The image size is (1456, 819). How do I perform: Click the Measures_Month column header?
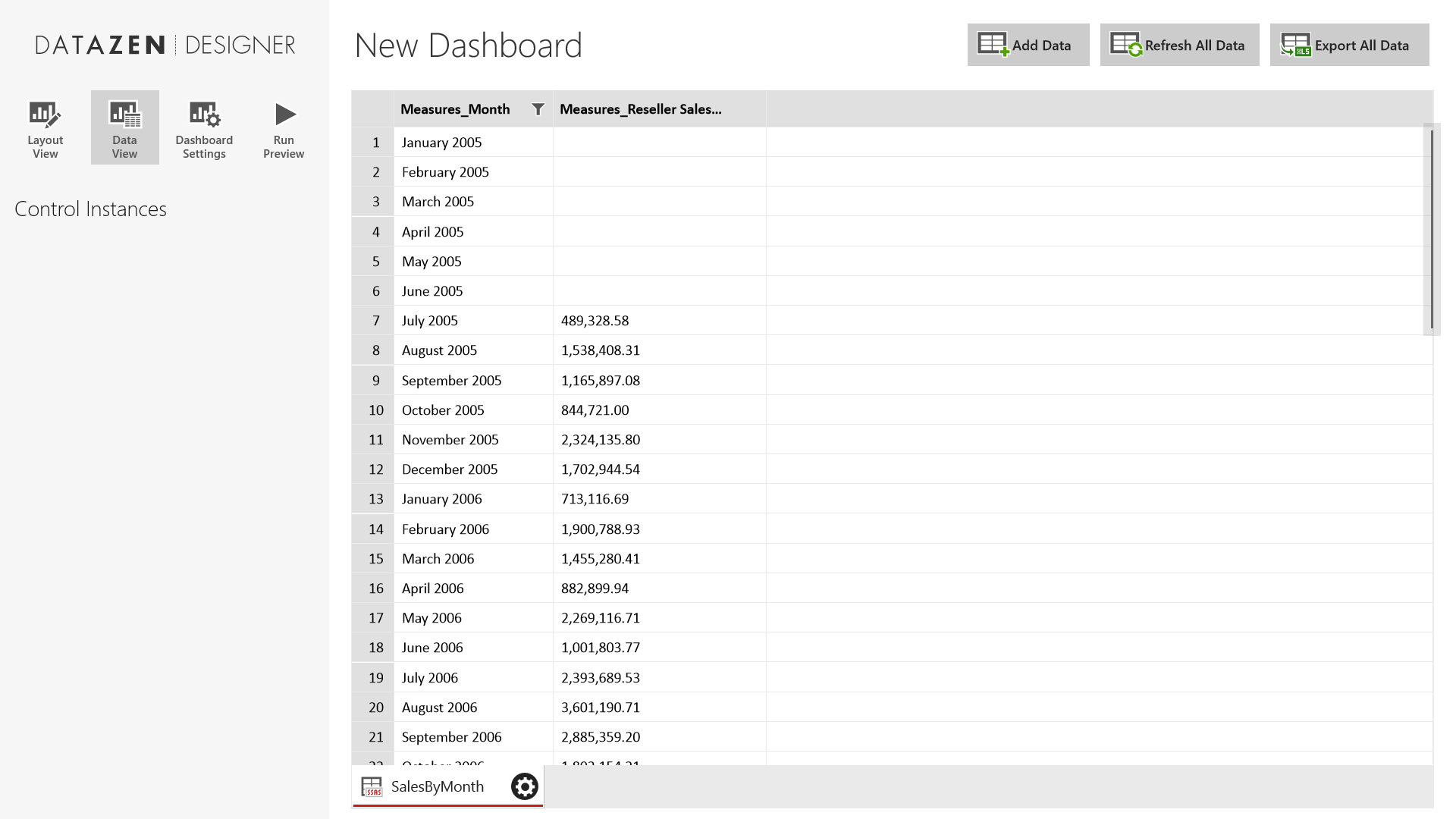pyautogui.click(x=455, y=109)
